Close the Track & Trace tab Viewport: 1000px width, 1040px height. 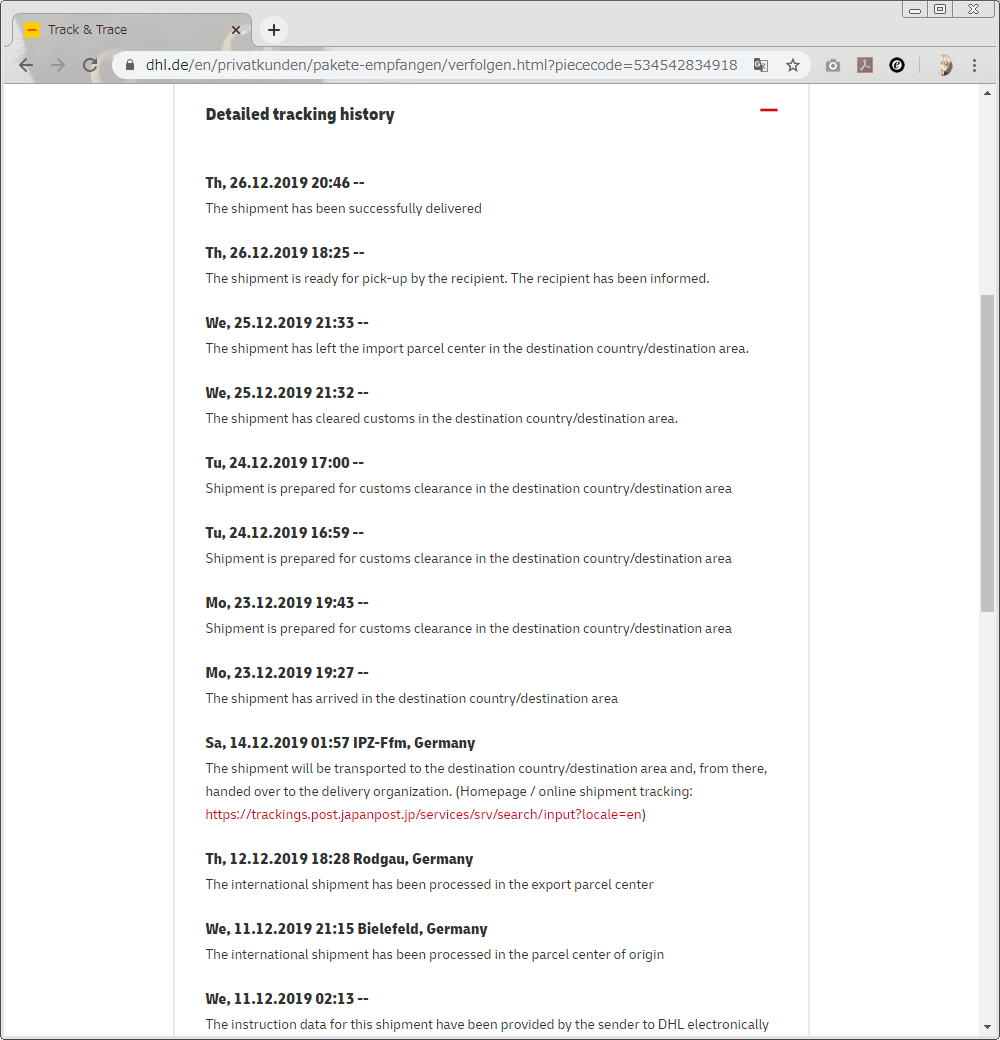point(236,30)
